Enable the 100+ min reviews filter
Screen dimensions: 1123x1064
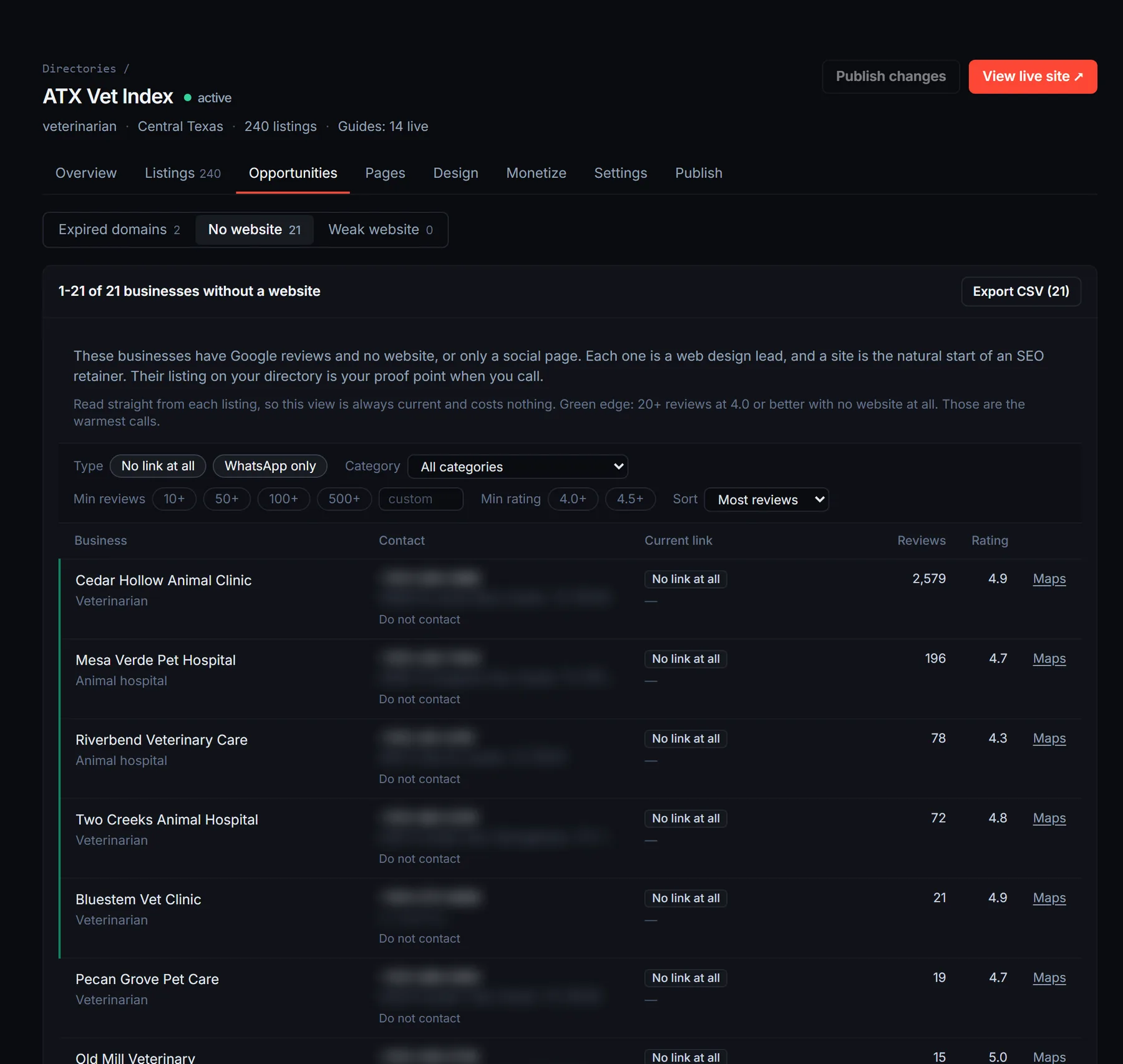(x=283, y=499)
